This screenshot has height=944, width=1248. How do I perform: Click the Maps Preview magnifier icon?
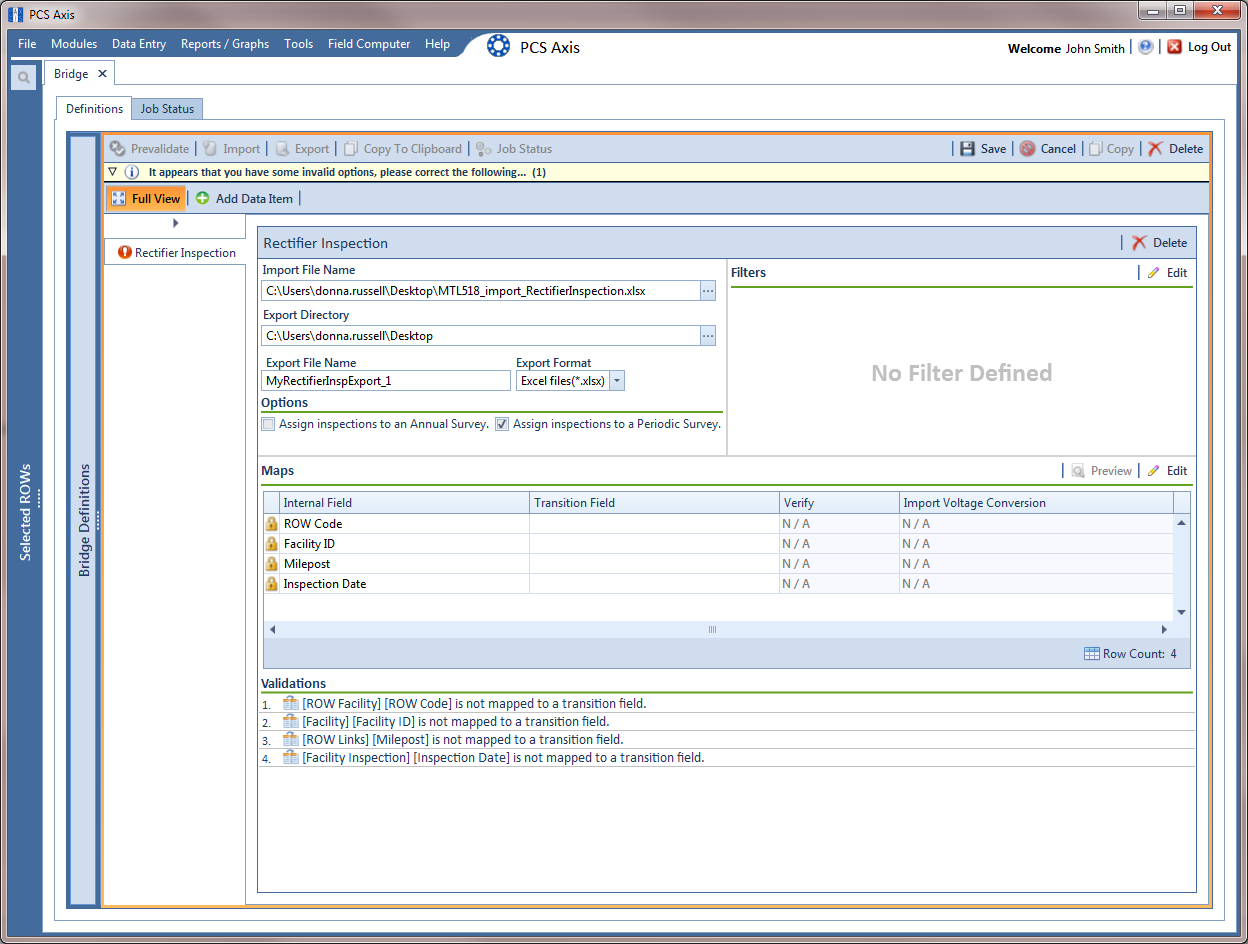1078,471
